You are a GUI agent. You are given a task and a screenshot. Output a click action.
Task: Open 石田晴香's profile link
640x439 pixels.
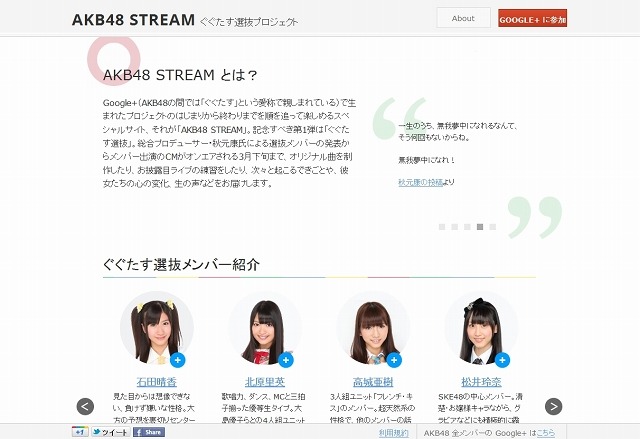click(x=156, y=382)
